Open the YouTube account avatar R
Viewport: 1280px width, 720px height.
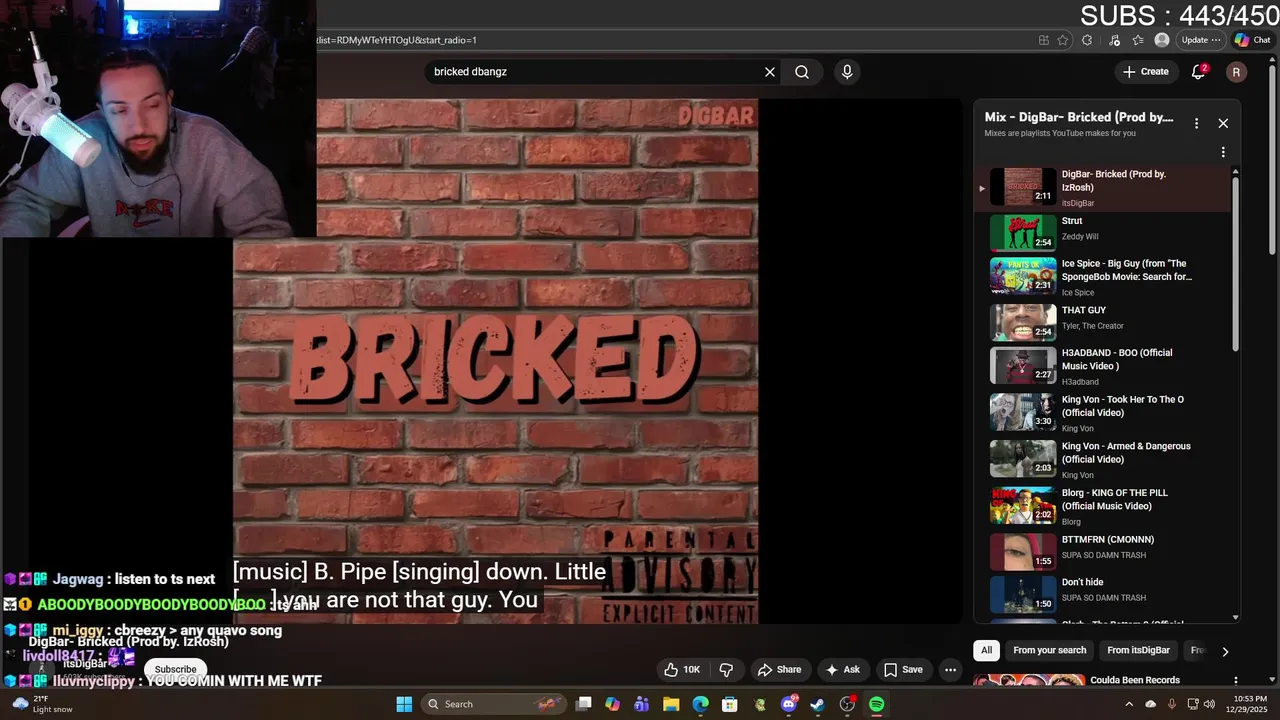pyautogui.click(x=1237, y=72)
